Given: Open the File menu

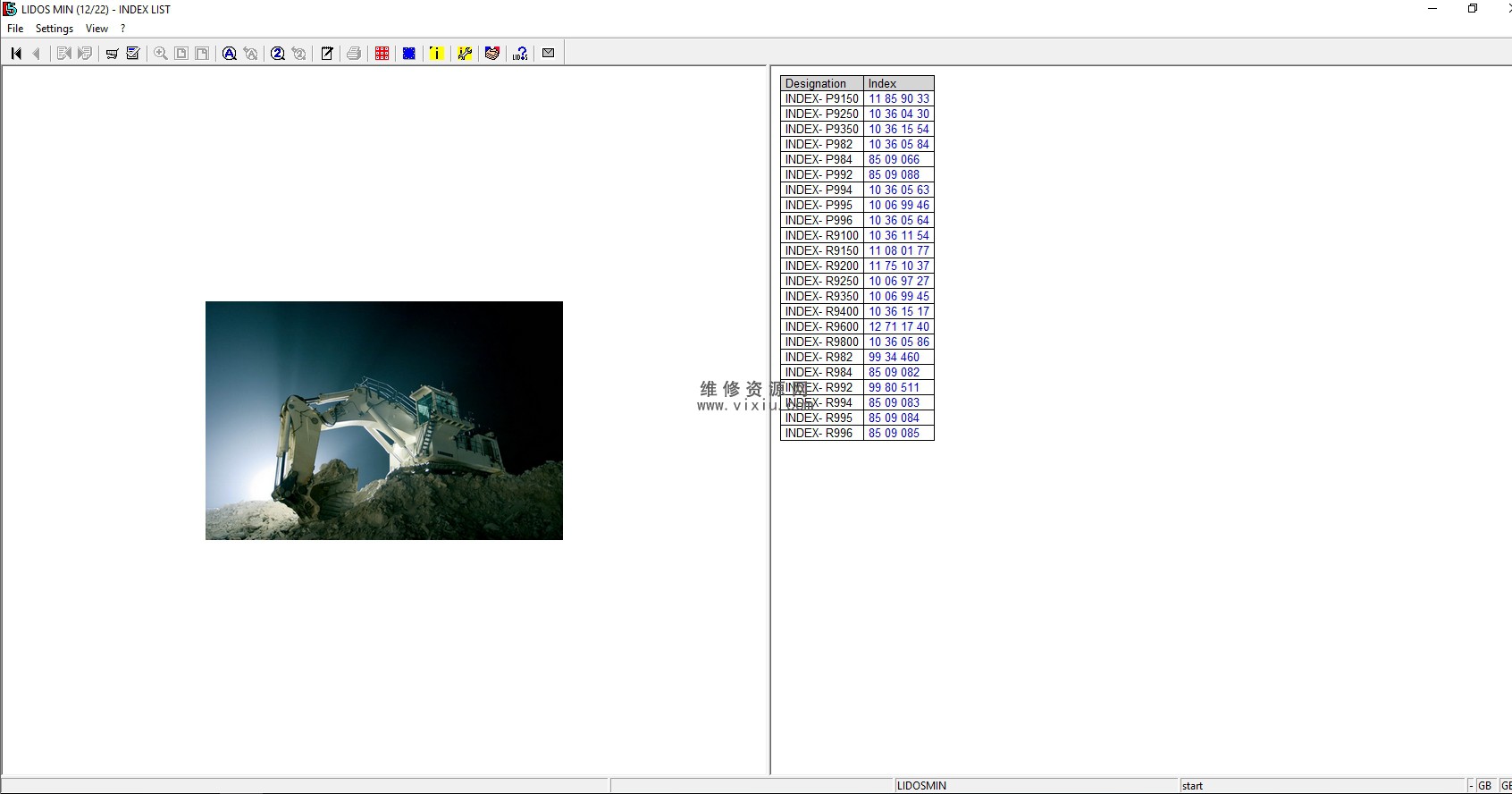Looking at the screenshot, I should pyautogui.click(x=15, y=29).
